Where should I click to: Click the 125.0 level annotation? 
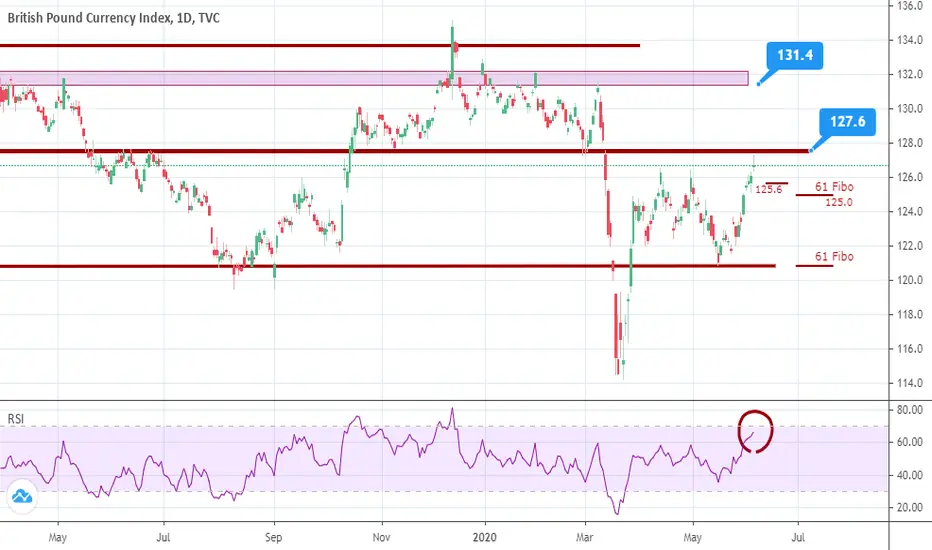point(839,202)
